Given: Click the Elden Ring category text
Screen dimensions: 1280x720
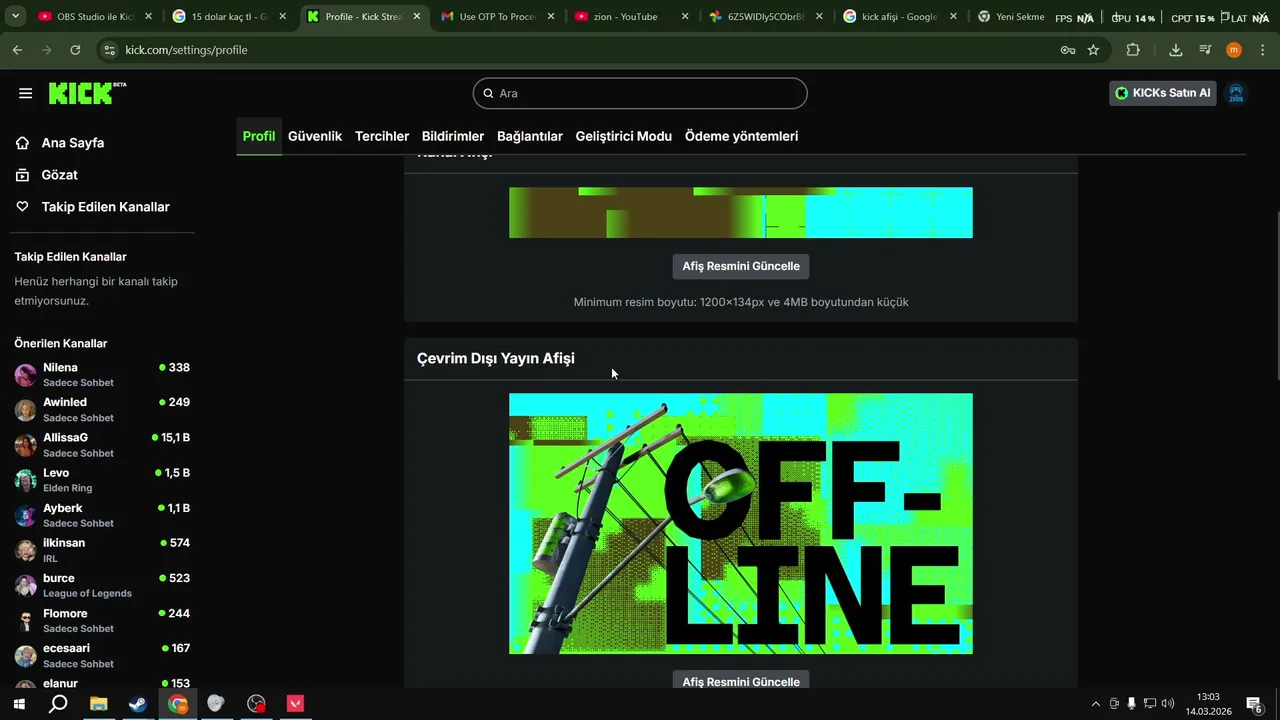Looking at the screenshot, I should [x=67, y=488].
